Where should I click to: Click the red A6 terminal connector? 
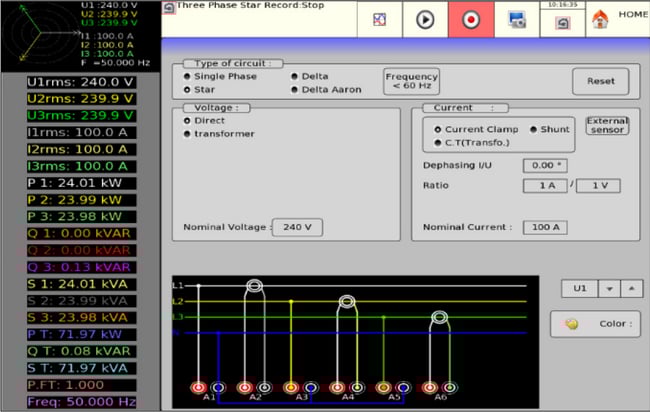(x=430, y=388)
